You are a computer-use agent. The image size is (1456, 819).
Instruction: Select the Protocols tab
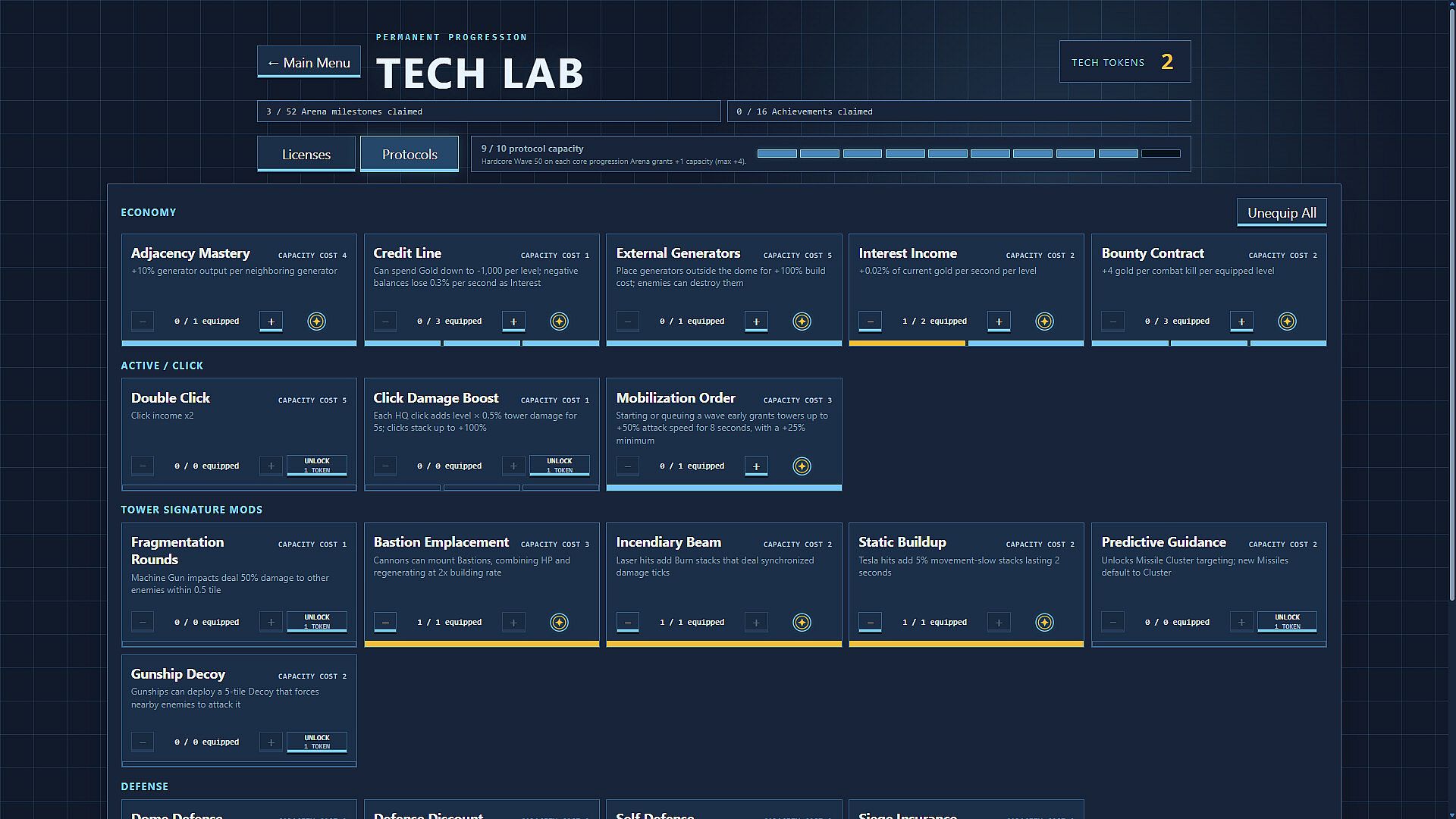coord(409,155)
